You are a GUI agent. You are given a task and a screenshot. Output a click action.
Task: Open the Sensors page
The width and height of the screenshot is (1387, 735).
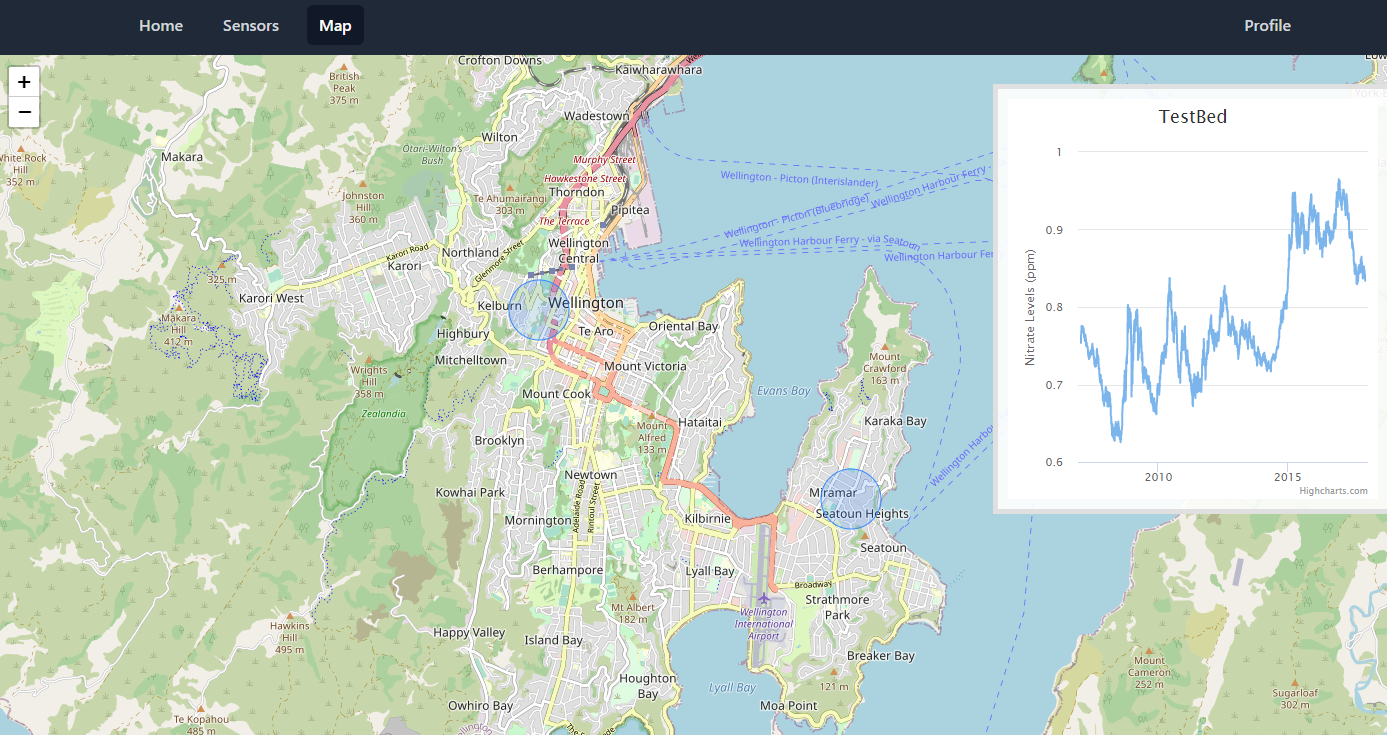click(x=250, y=26)
